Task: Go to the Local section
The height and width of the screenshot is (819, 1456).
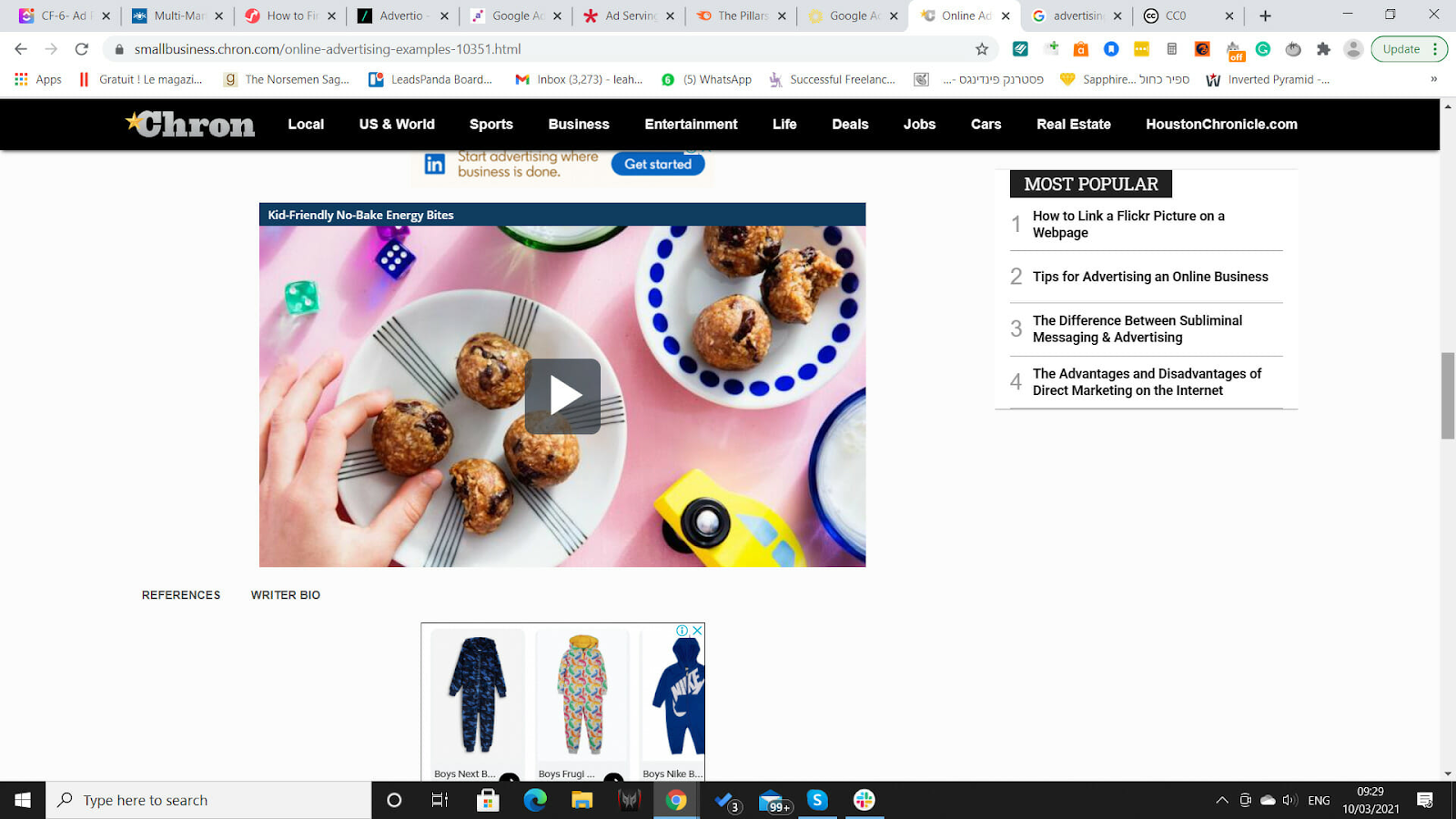Action: click(306, 124)
